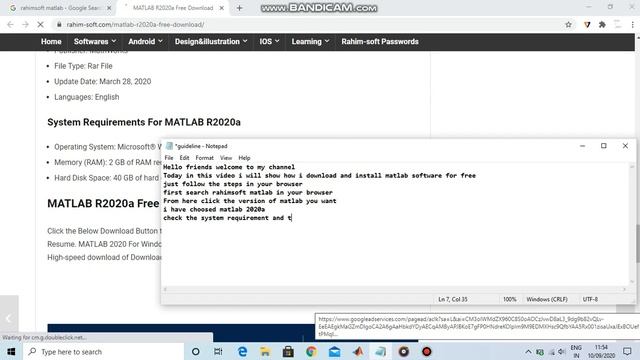640x360 pixels.
Task: Open the Bandicam red record taskbar icon
Action: pyautogui.click(x=427, y=352)
